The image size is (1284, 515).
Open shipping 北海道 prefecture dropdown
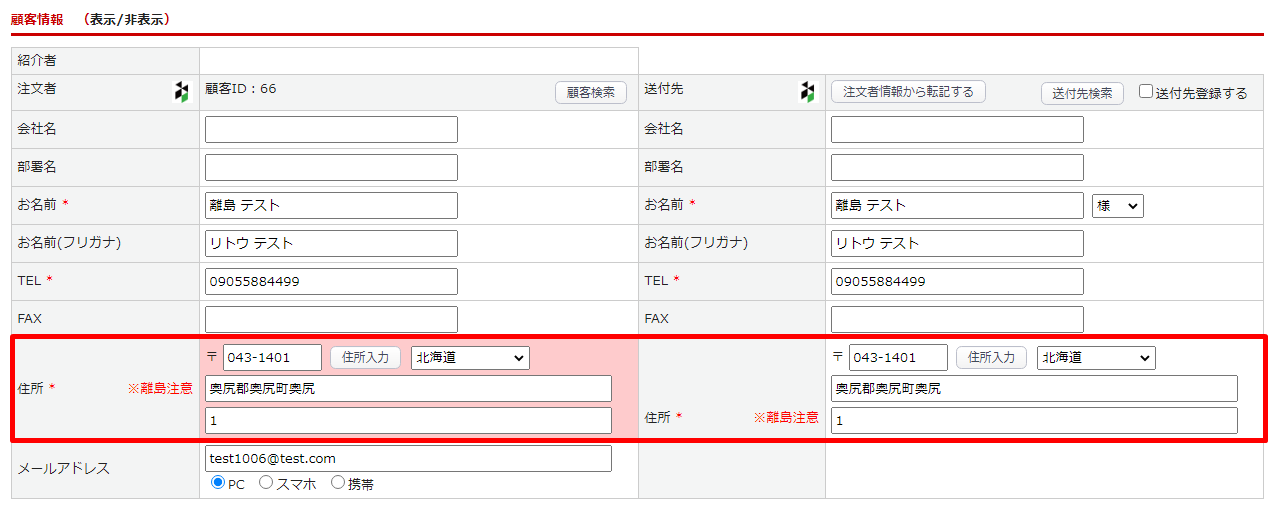tap(1096, 358)
